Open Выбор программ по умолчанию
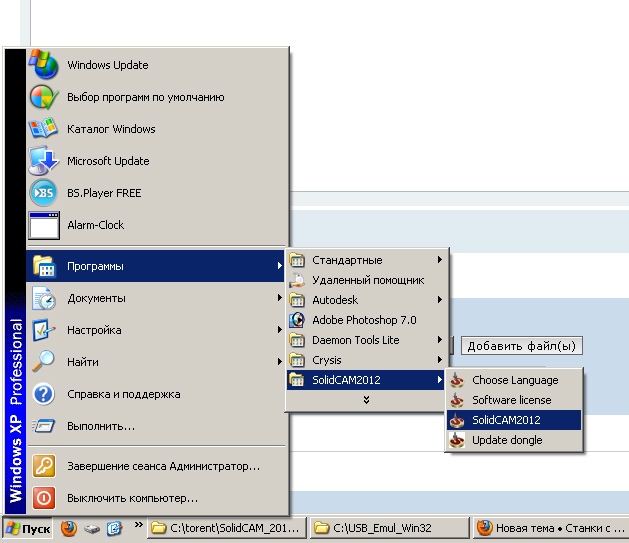 point(157,97)
